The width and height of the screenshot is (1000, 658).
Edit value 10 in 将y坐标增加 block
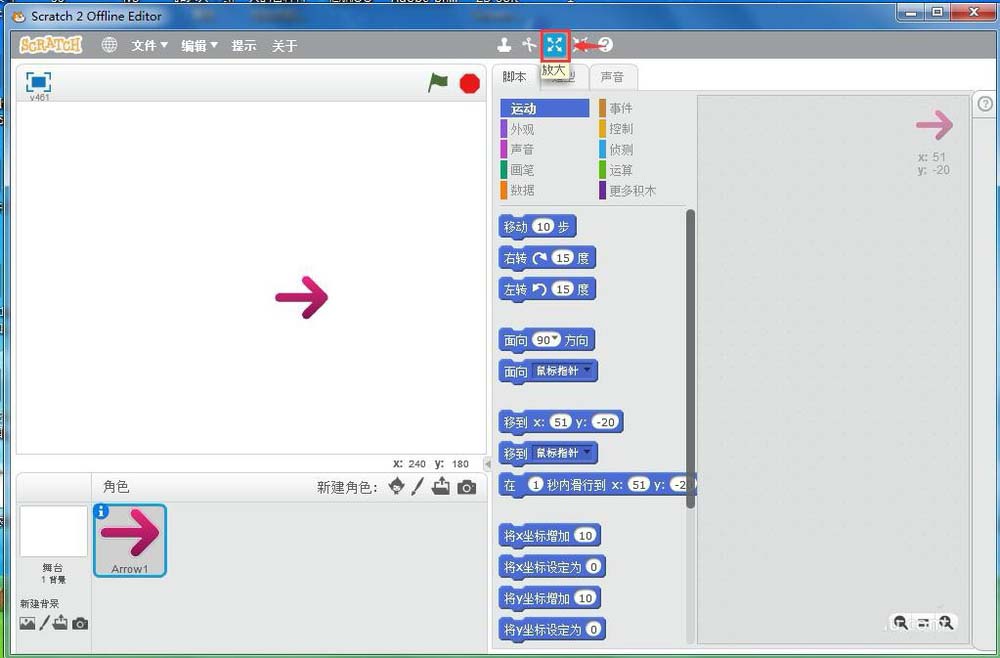click(585, 598)
